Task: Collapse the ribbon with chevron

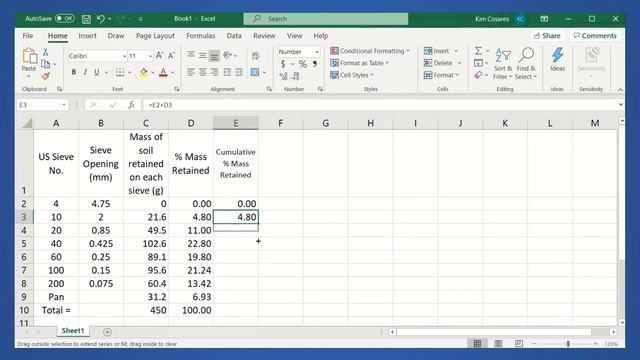Action: (x=620, y=89)
